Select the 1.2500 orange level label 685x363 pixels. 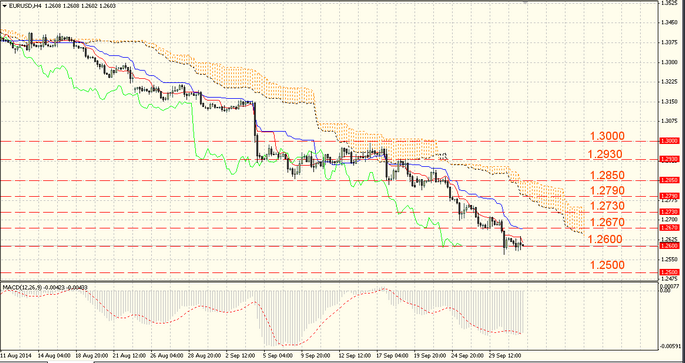coord(607,266)
